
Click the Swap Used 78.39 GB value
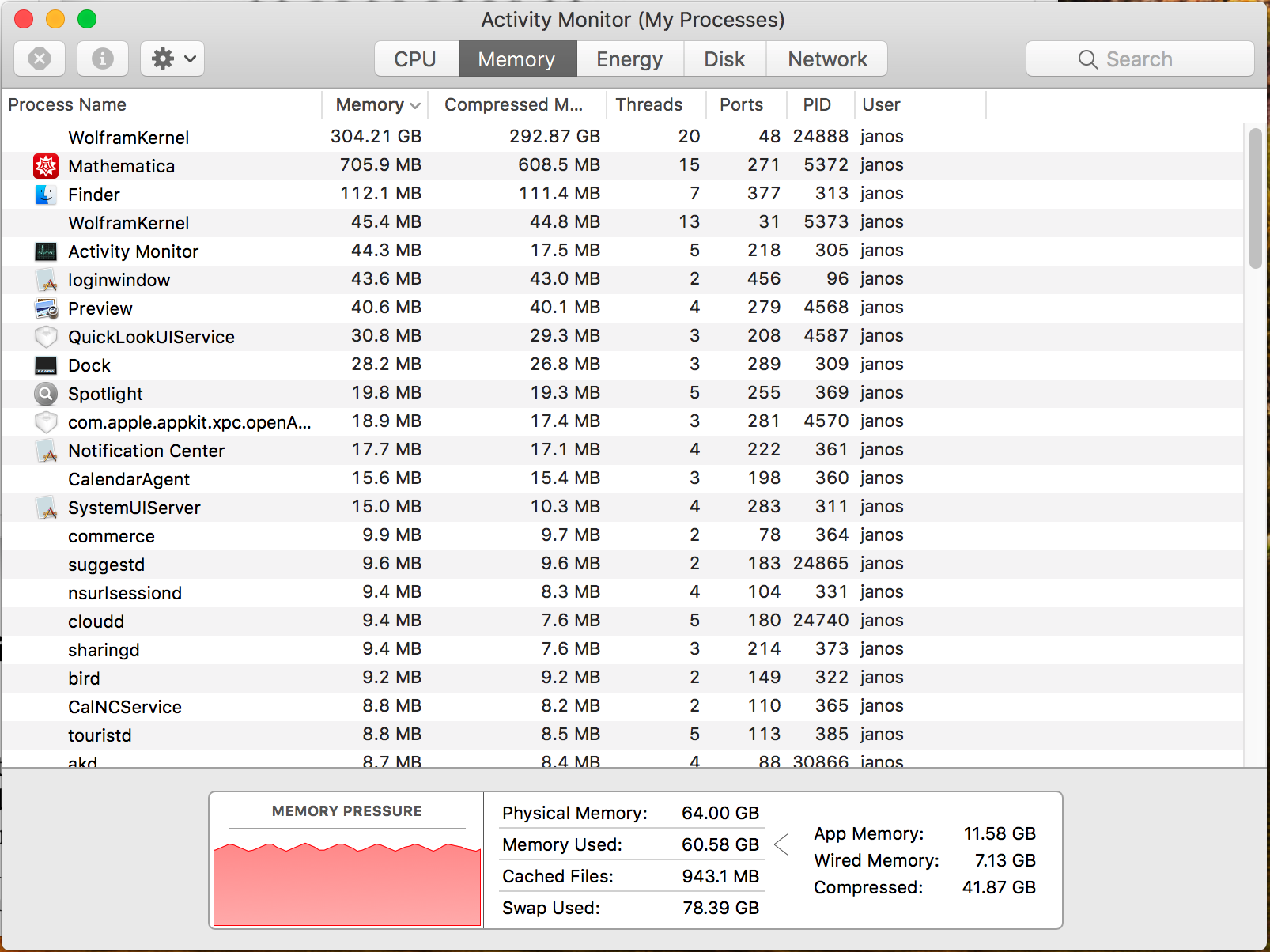(720, 908)
